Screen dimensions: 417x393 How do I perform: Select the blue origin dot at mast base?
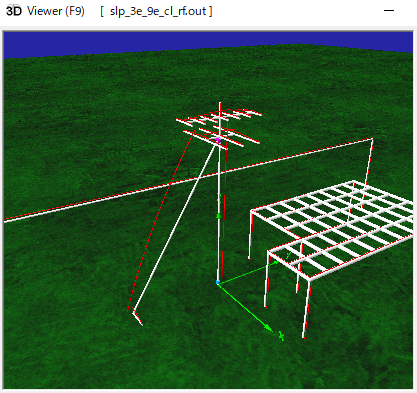coord(218,283)
